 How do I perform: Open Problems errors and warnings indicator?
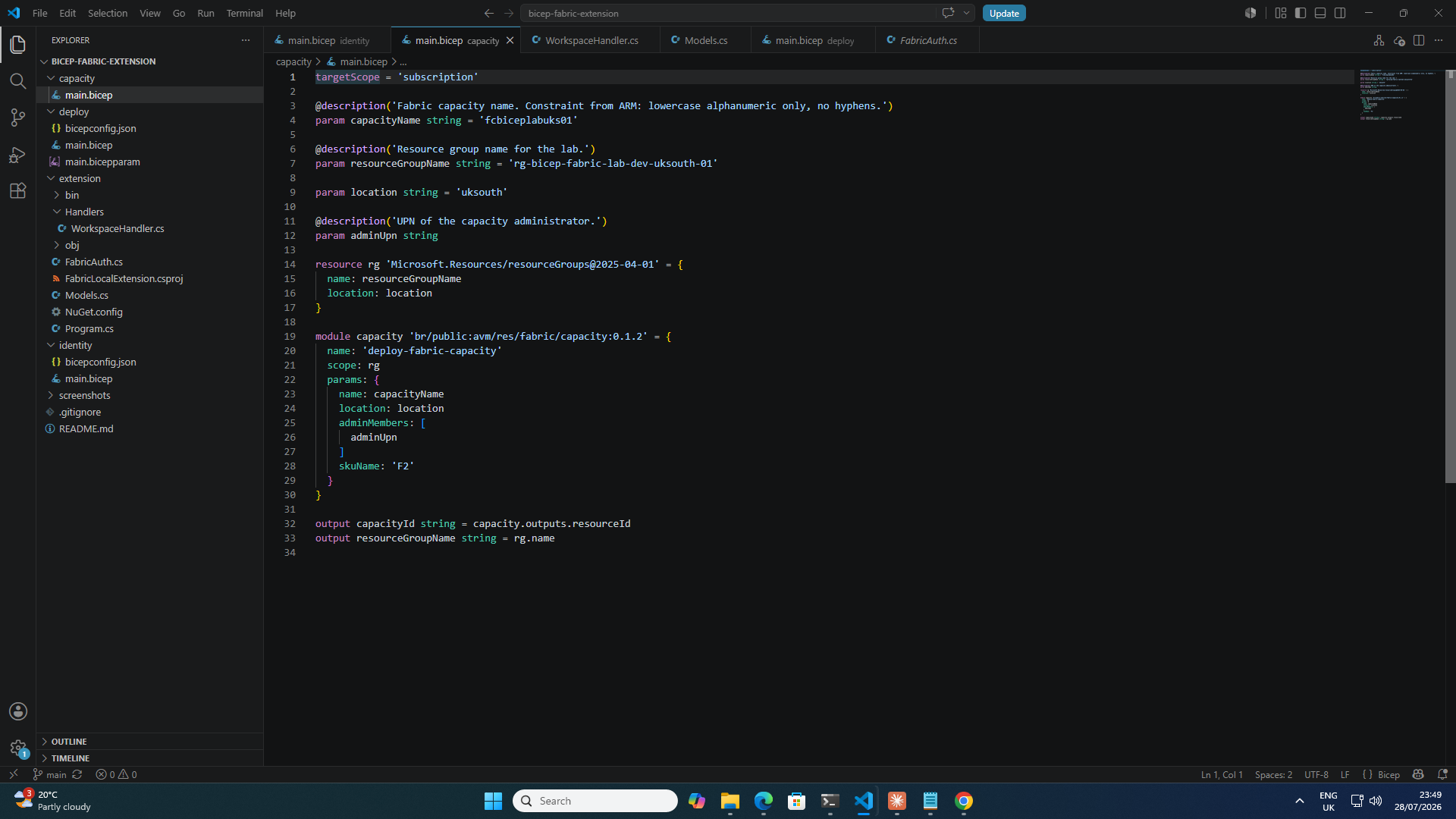[116, 774]
